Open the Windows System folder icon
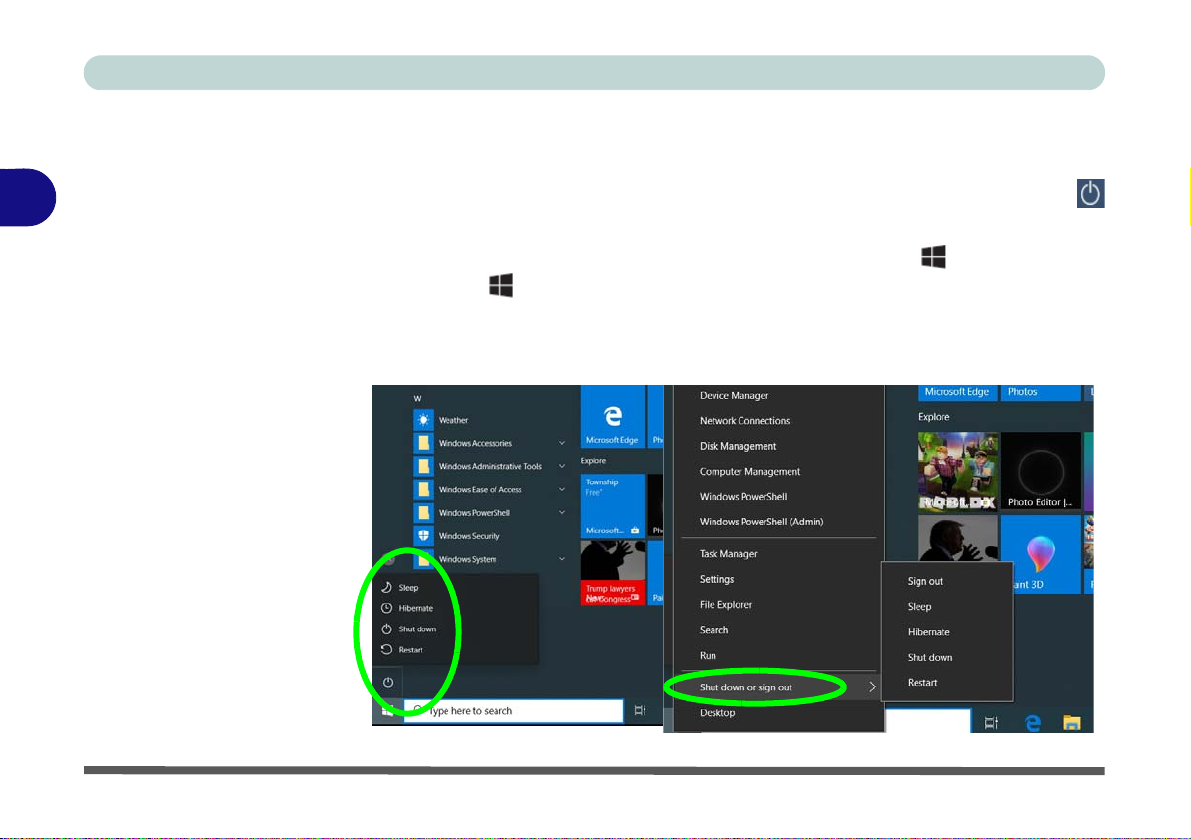The height and width of the screenshot is (839, 1191). pos(424,560)
